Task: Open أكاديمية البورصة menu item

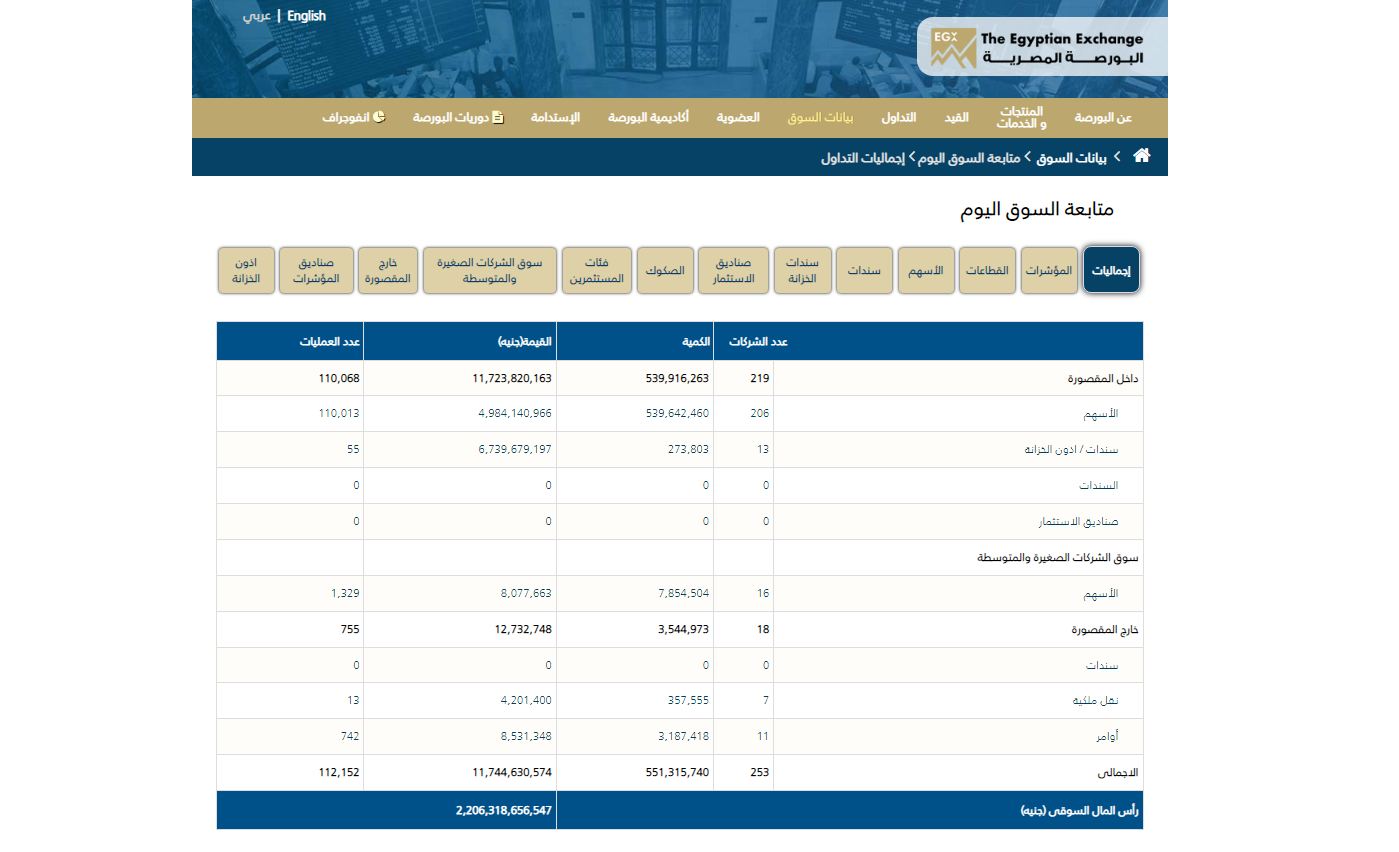Action: click(x=648, y=118)
